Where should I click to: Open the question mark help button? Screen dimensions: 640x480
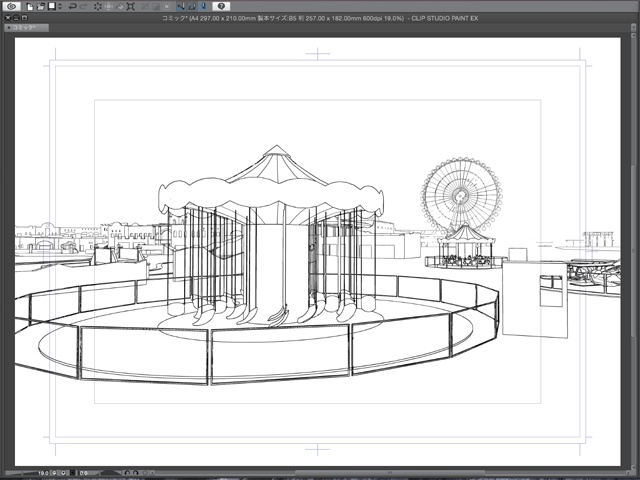(x=221, y=6)
